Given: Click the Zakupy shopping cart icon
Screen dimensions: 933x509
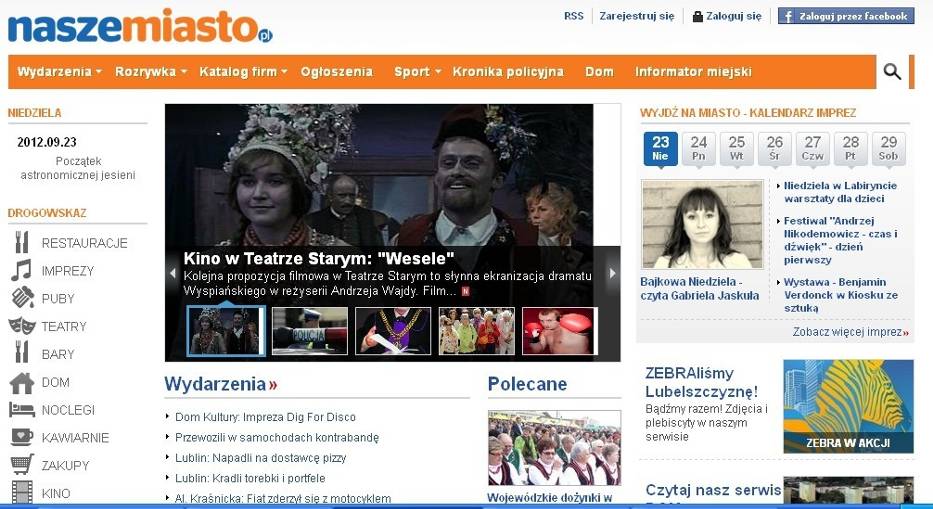Looking at the screenshot, I should (22, 464).
